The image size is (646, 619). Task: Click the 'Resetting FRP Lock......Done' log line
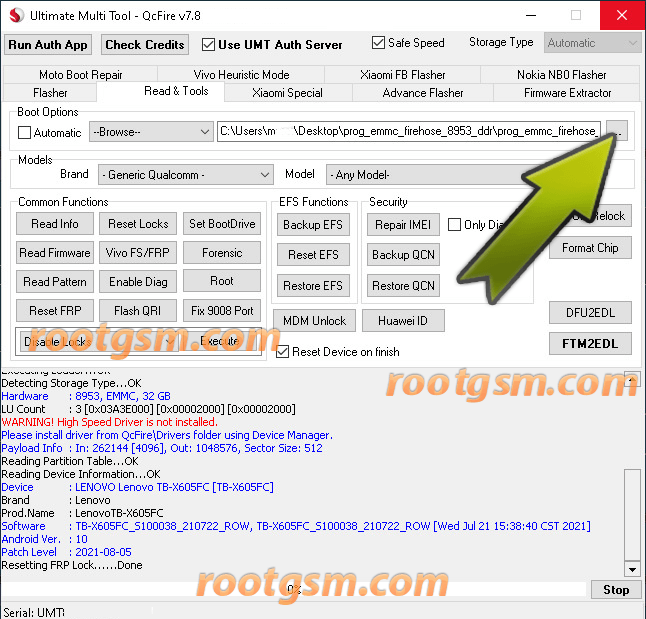point(72,565)
